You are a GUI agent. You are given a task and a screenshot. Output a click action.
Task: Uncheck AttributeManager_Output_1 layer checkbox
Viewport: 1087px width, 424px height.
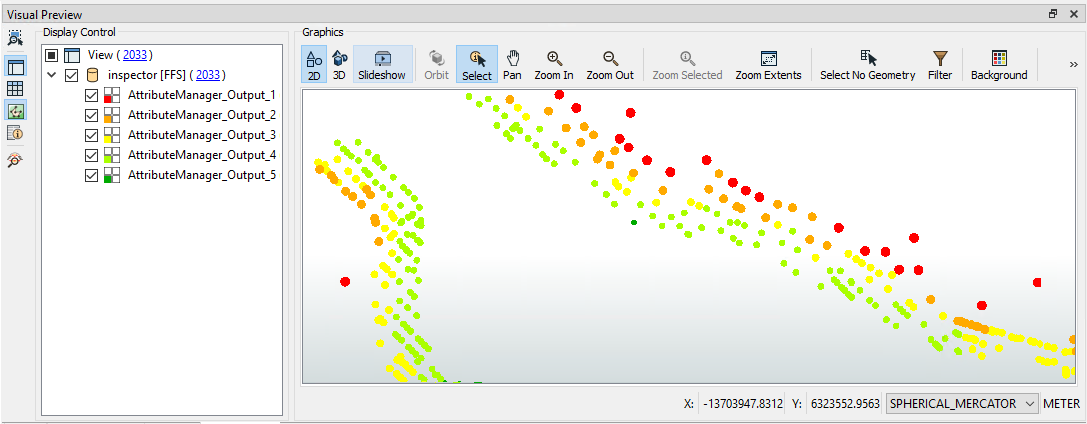click(92, 95)
